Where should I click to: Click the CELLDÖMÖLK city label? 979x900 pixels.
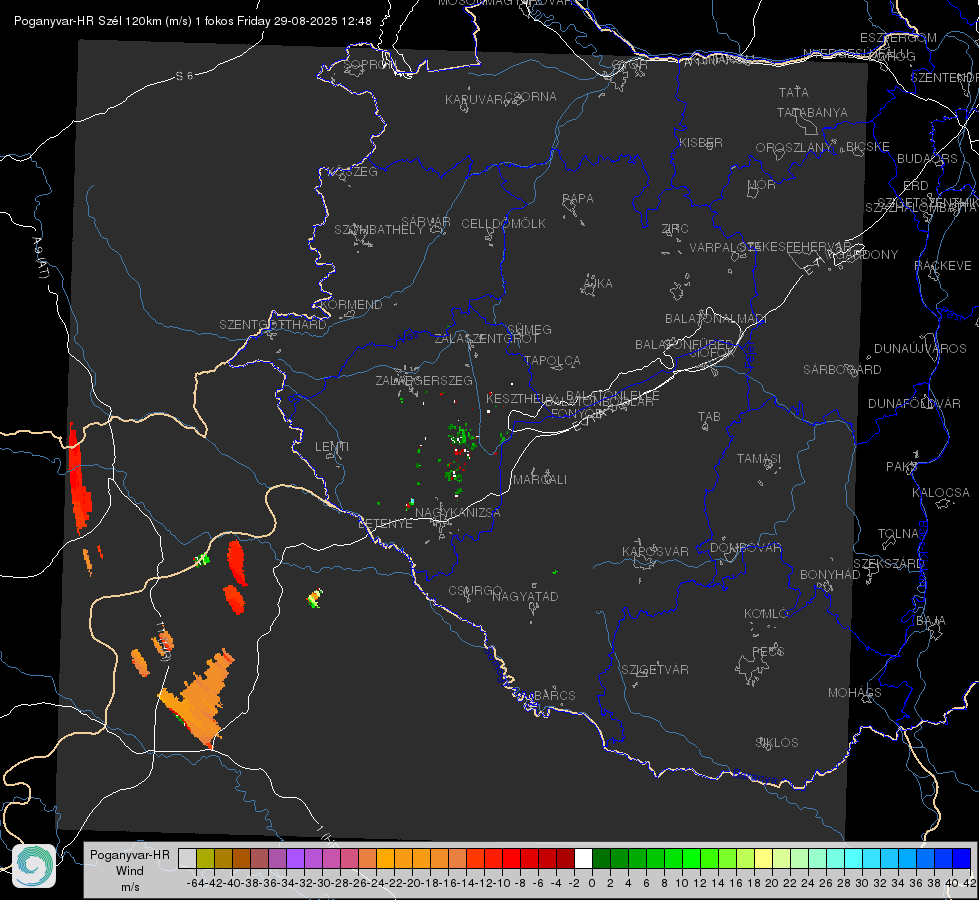(503, 223)
